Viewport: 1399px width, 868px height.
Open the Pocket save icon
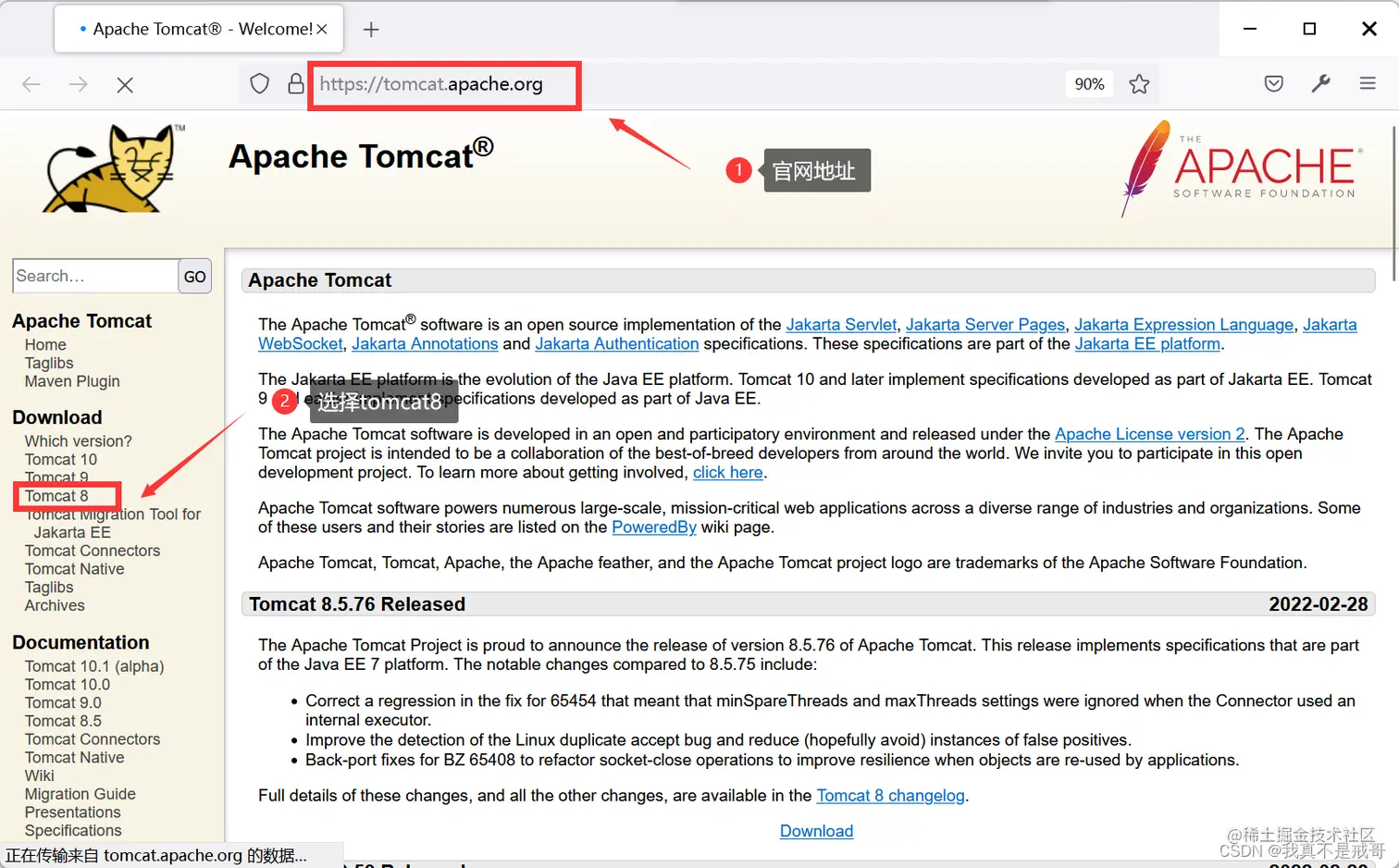(x=1274, y=84)
